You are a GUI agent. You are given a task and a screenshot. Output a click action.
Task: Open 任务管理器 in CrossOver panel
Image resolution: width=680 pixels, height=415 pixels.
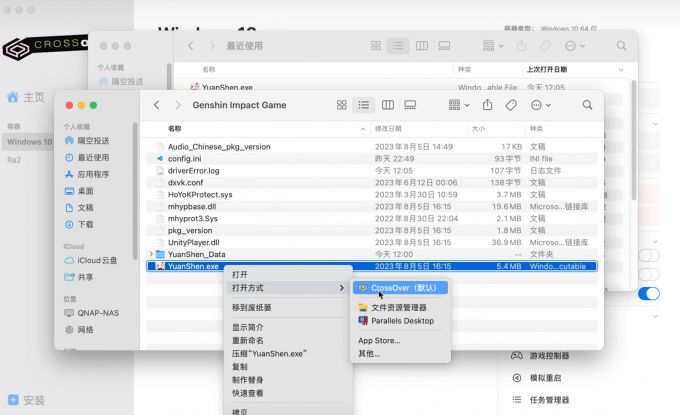[540, 400]
